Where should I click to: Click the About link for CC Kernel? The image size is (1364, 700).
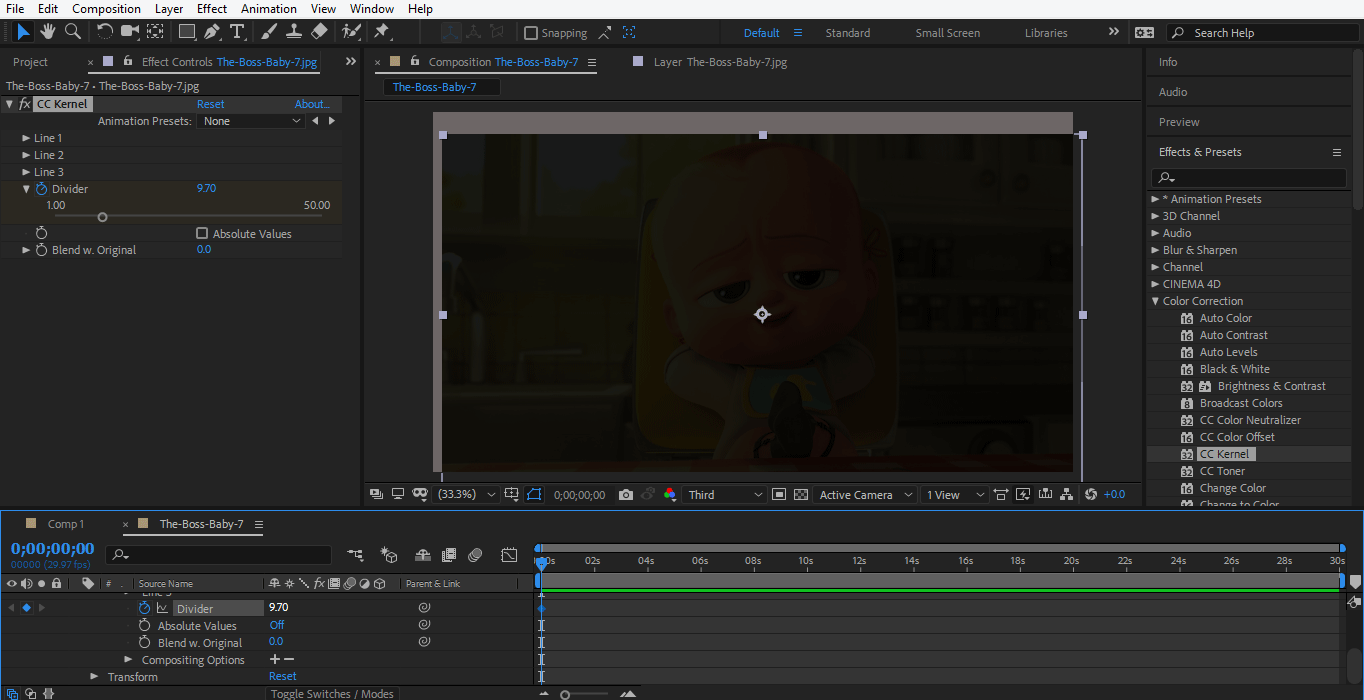coord(311,103)
